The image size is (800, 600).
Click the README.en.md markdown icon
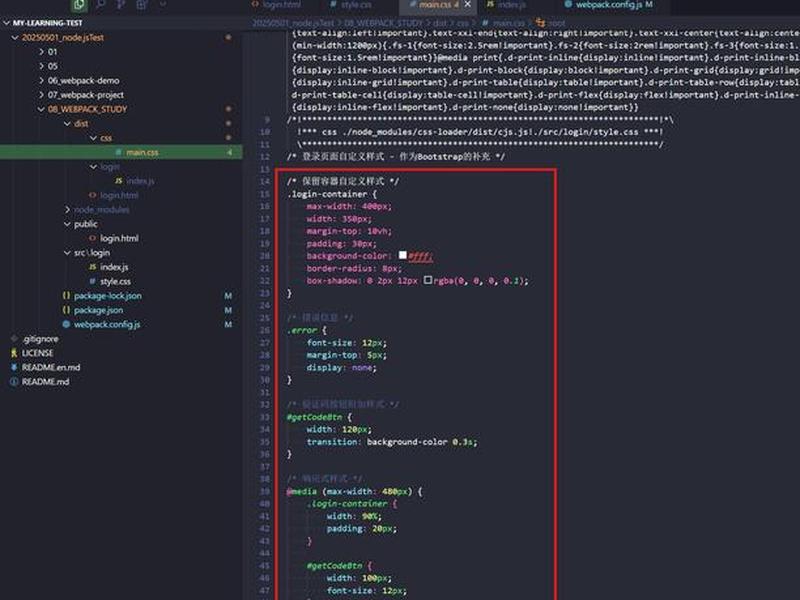tap(14, 367)
